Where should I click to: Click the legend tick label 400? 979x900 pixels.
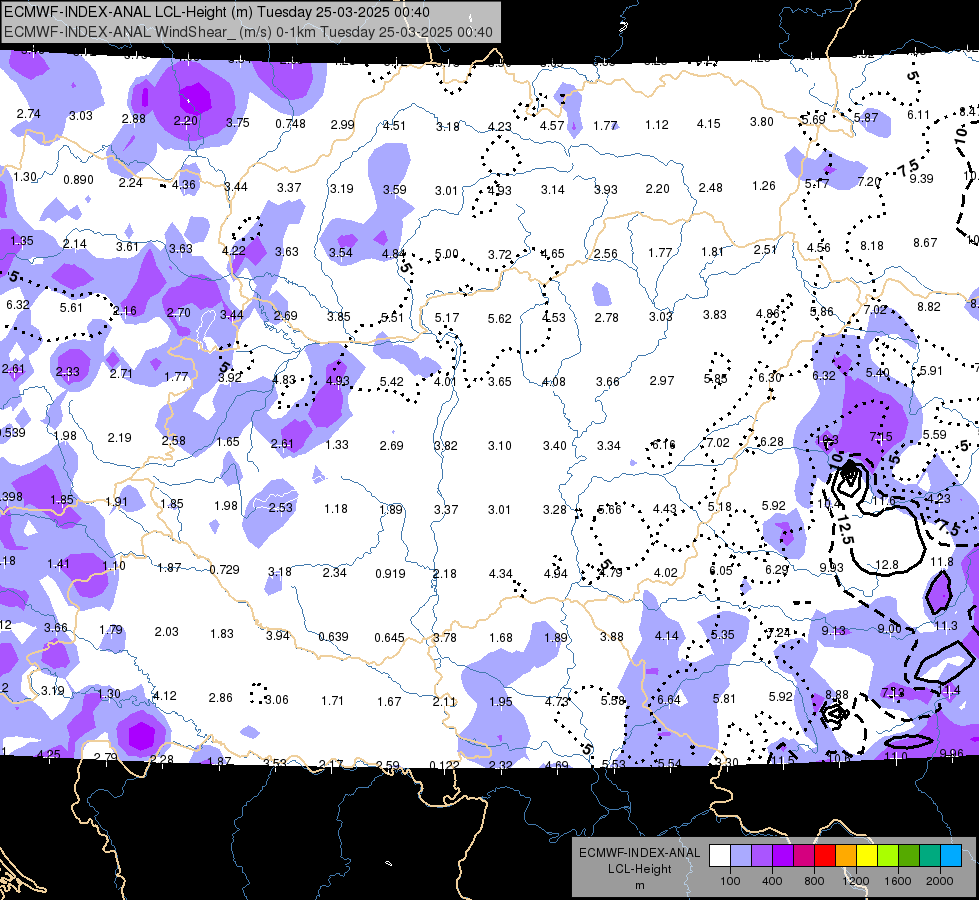(772, 881)
